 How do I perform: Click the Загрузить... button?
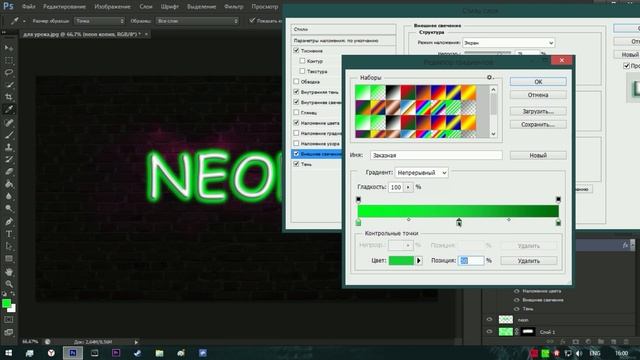pyautogui.click(x=538, y=111)
